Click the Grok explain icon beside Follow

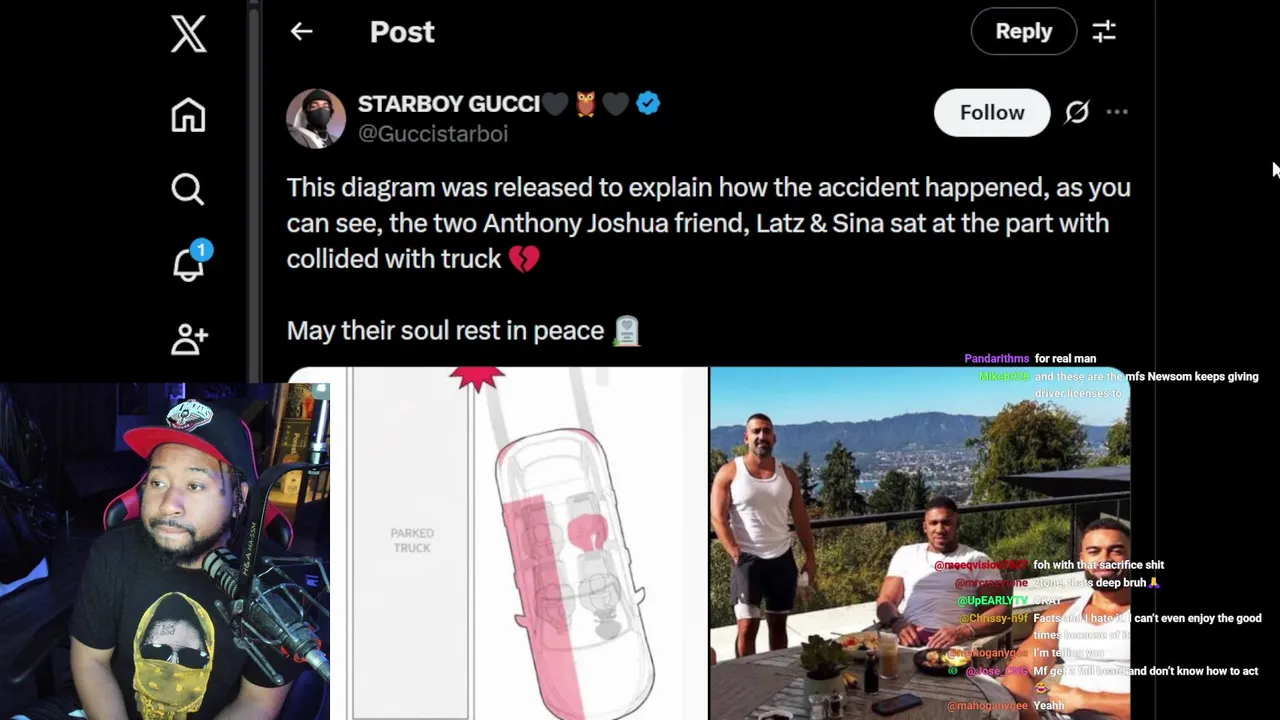coord(1076,112)
